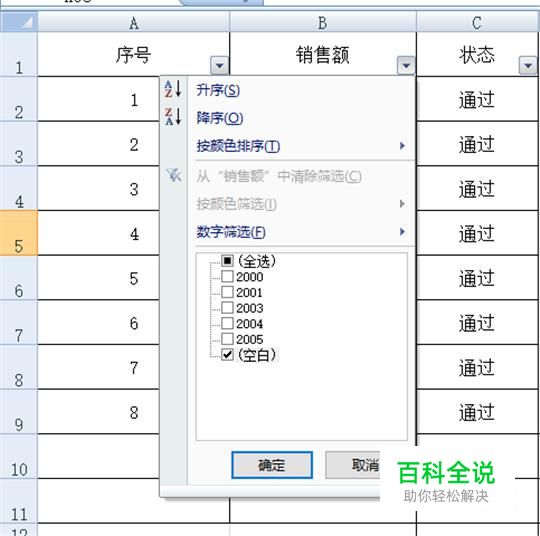Select column B header

(x=323, y=22)
